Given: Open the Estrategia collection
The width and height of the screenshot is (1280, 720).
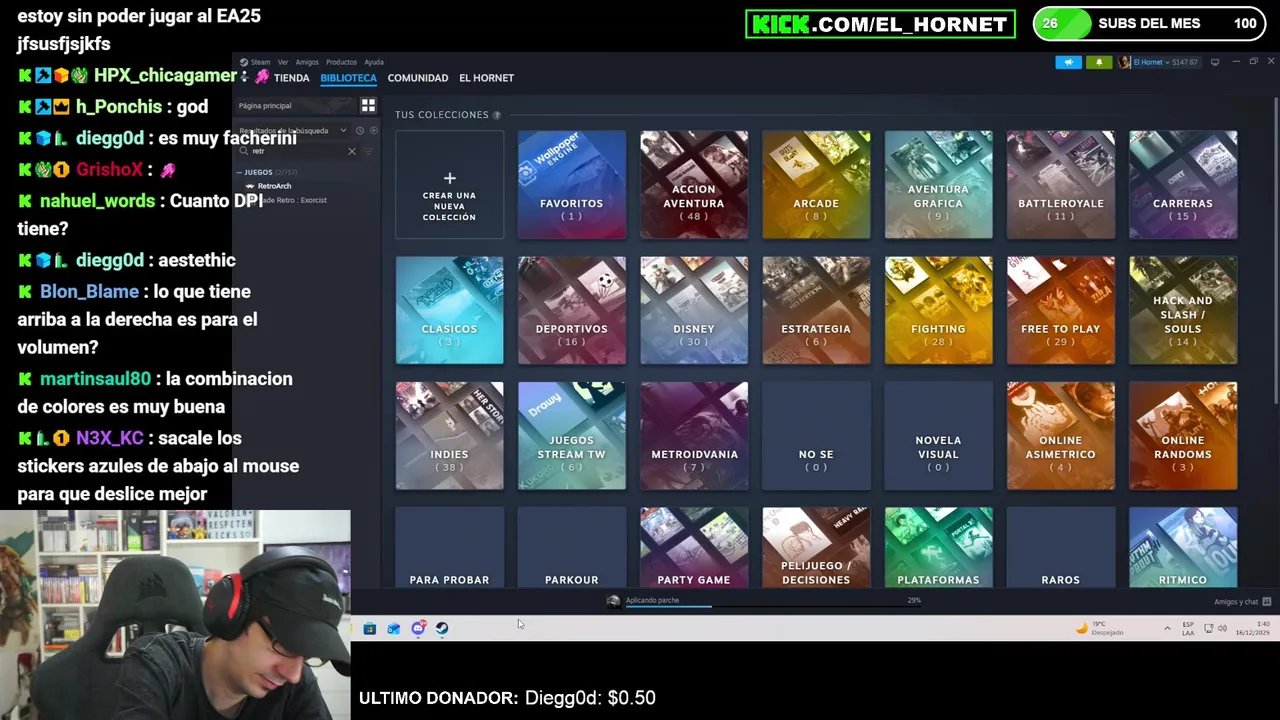Looking at the screenshot, I should [816, 310].
